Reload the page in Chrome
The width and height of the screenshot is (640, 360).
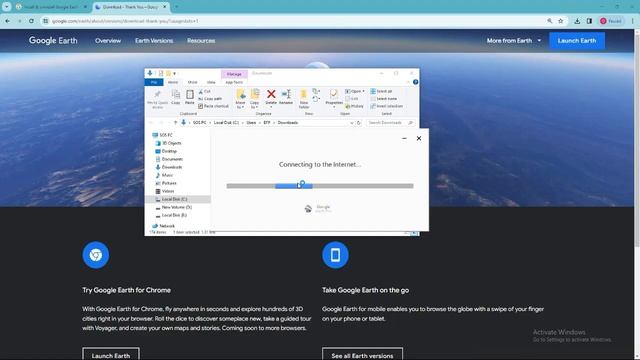(31, 21)
